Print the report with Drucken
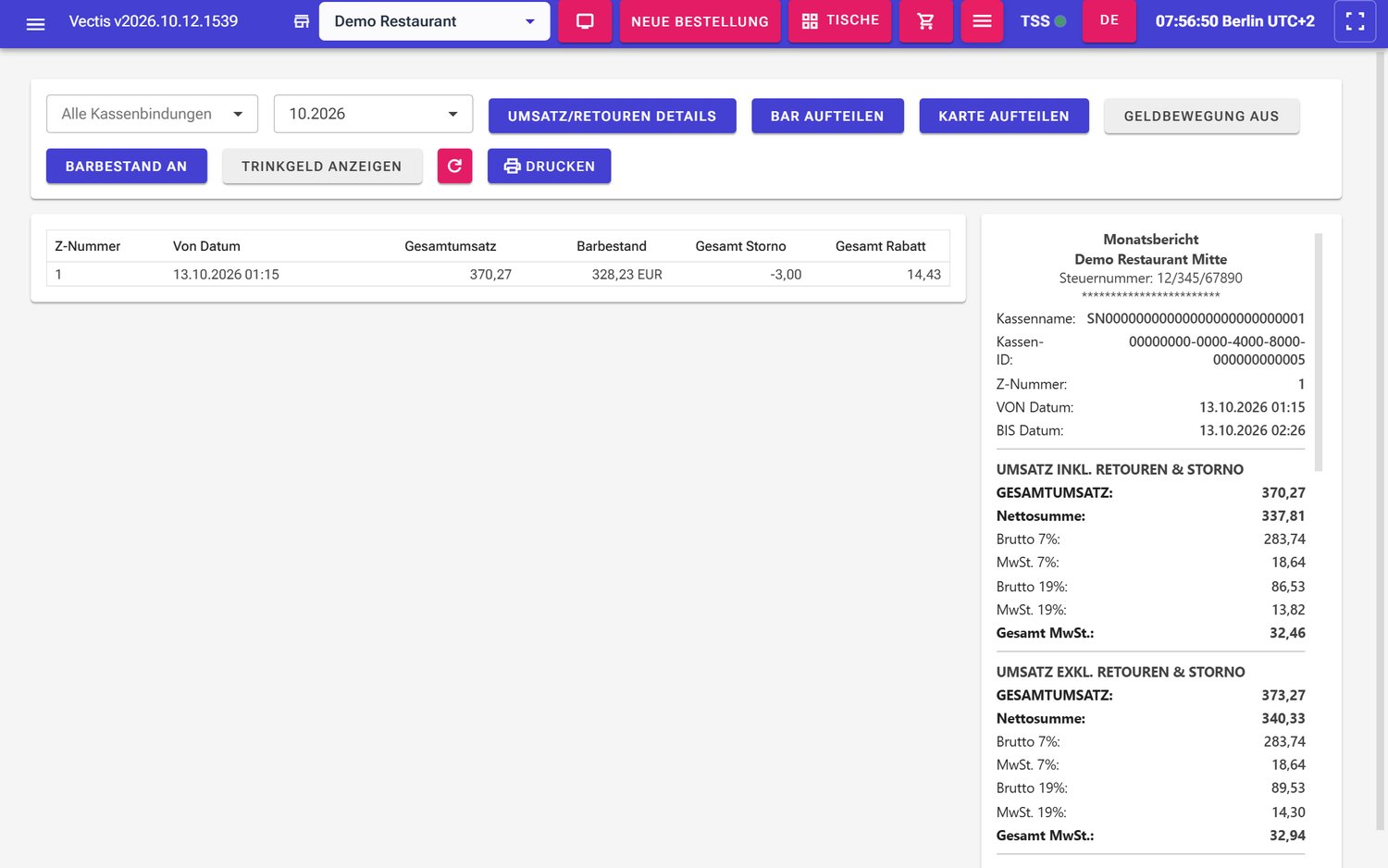 click(x=549, y=167)
